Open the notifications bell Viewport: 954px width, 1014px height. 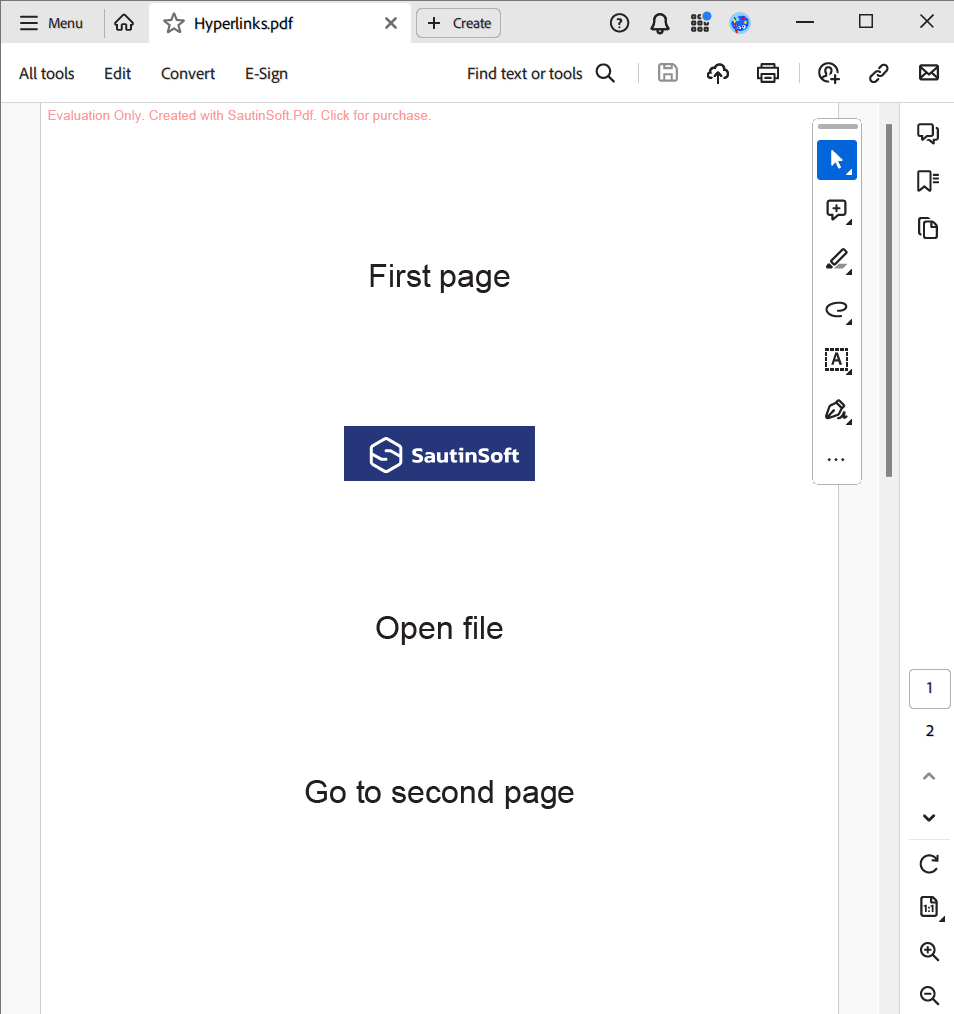coord(660,23)
